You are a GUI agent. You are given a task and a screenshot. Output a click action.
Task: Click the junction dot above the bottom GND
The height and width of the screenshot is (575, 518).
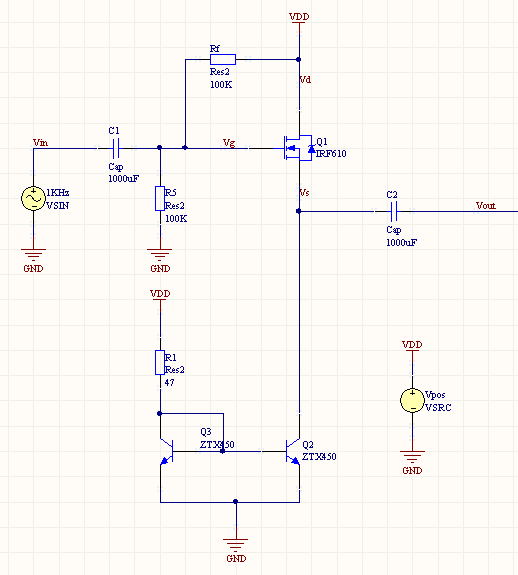(x=236, y=502)
